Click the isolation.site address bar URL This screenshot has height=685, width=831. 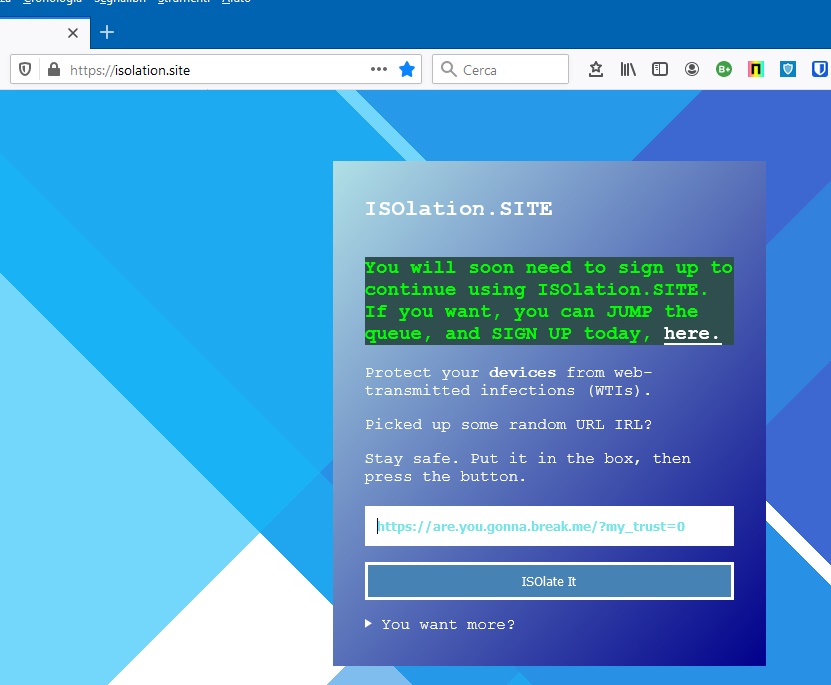(x=129, y=70)
